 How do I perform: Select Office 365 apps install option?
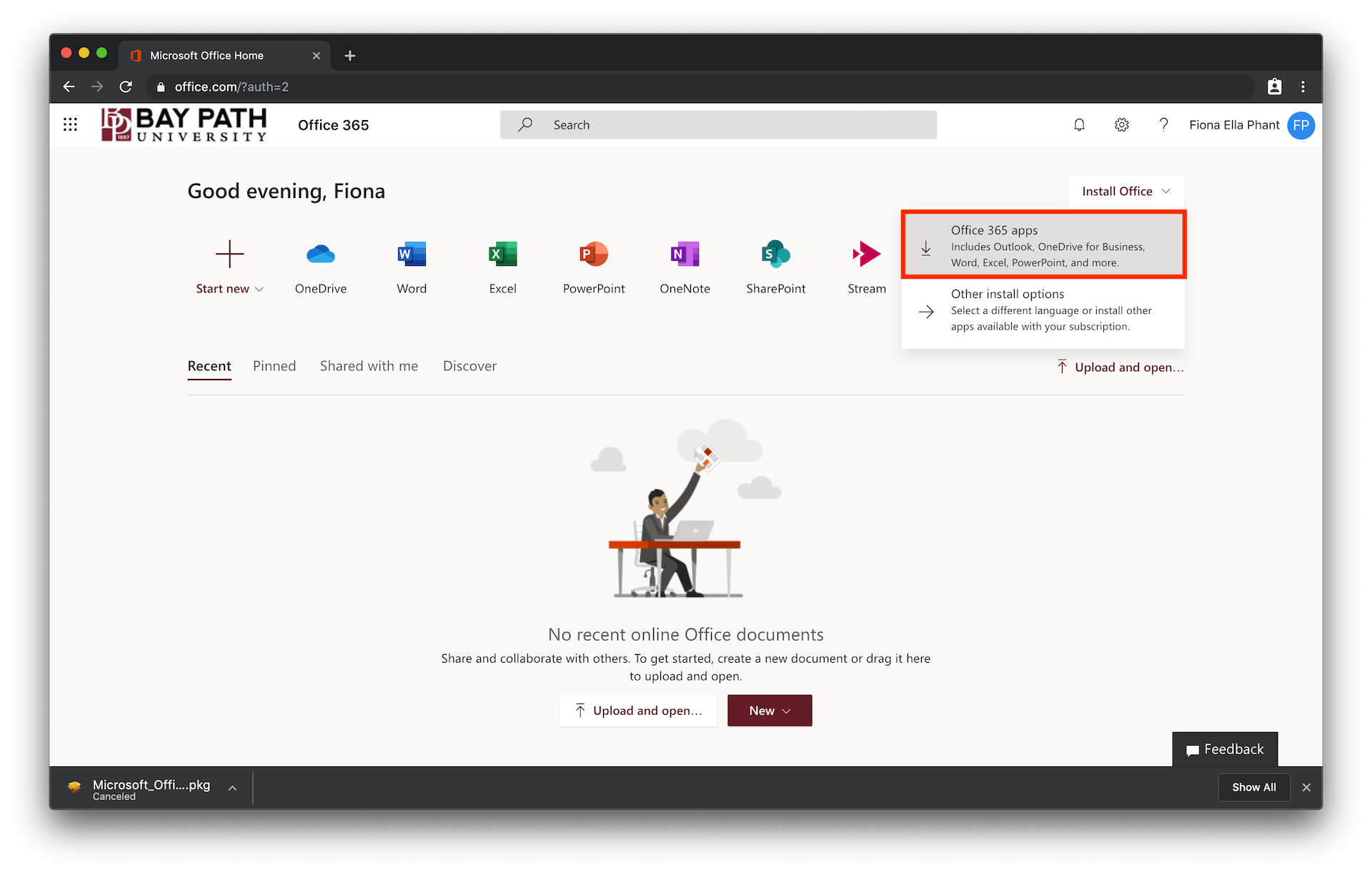point(1043,245)
